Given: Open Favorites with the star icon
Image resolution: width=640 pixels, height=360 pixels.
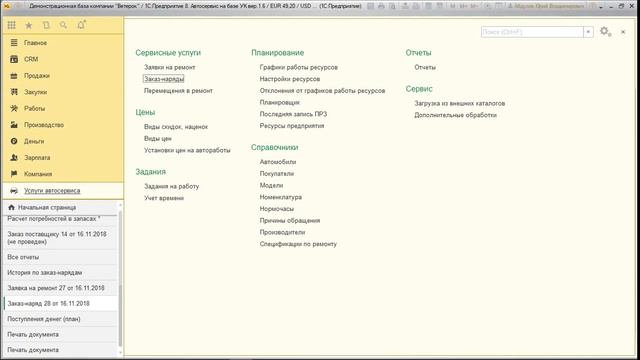Looking at the screenshot, I should [x=29, y=25].
